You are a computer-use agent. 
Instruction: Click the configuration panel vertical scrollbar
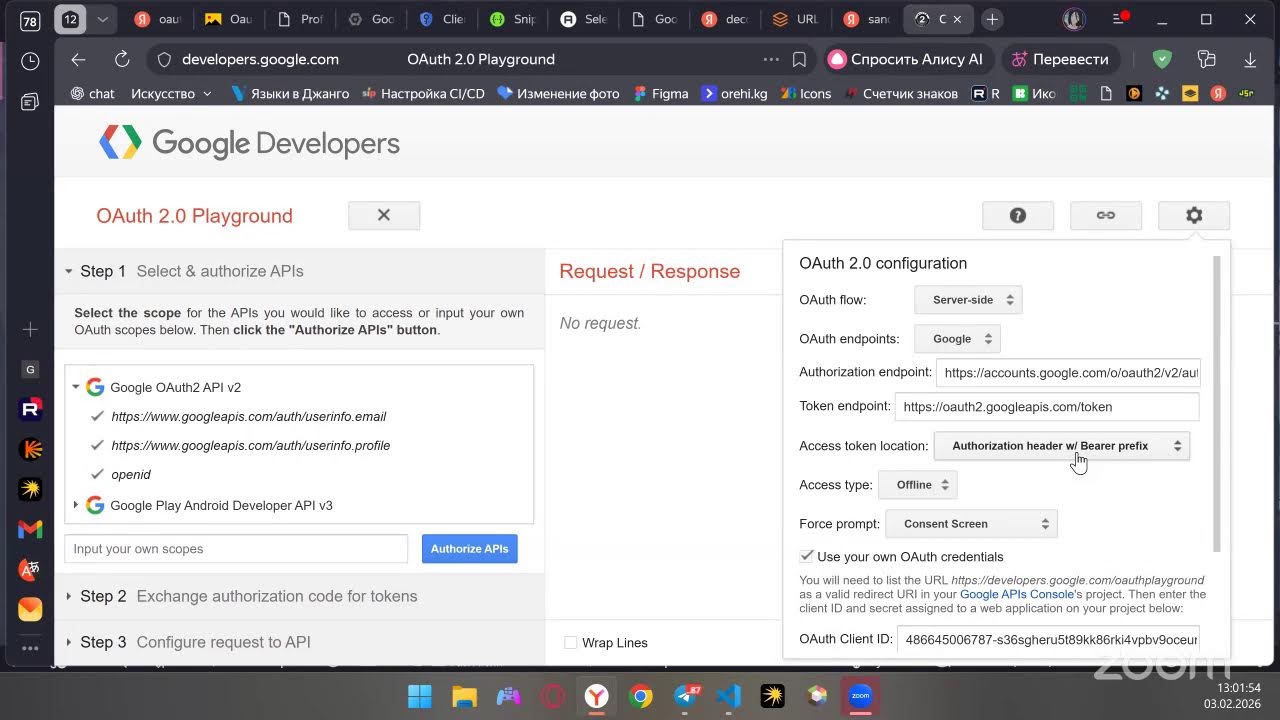point(1217,403)
